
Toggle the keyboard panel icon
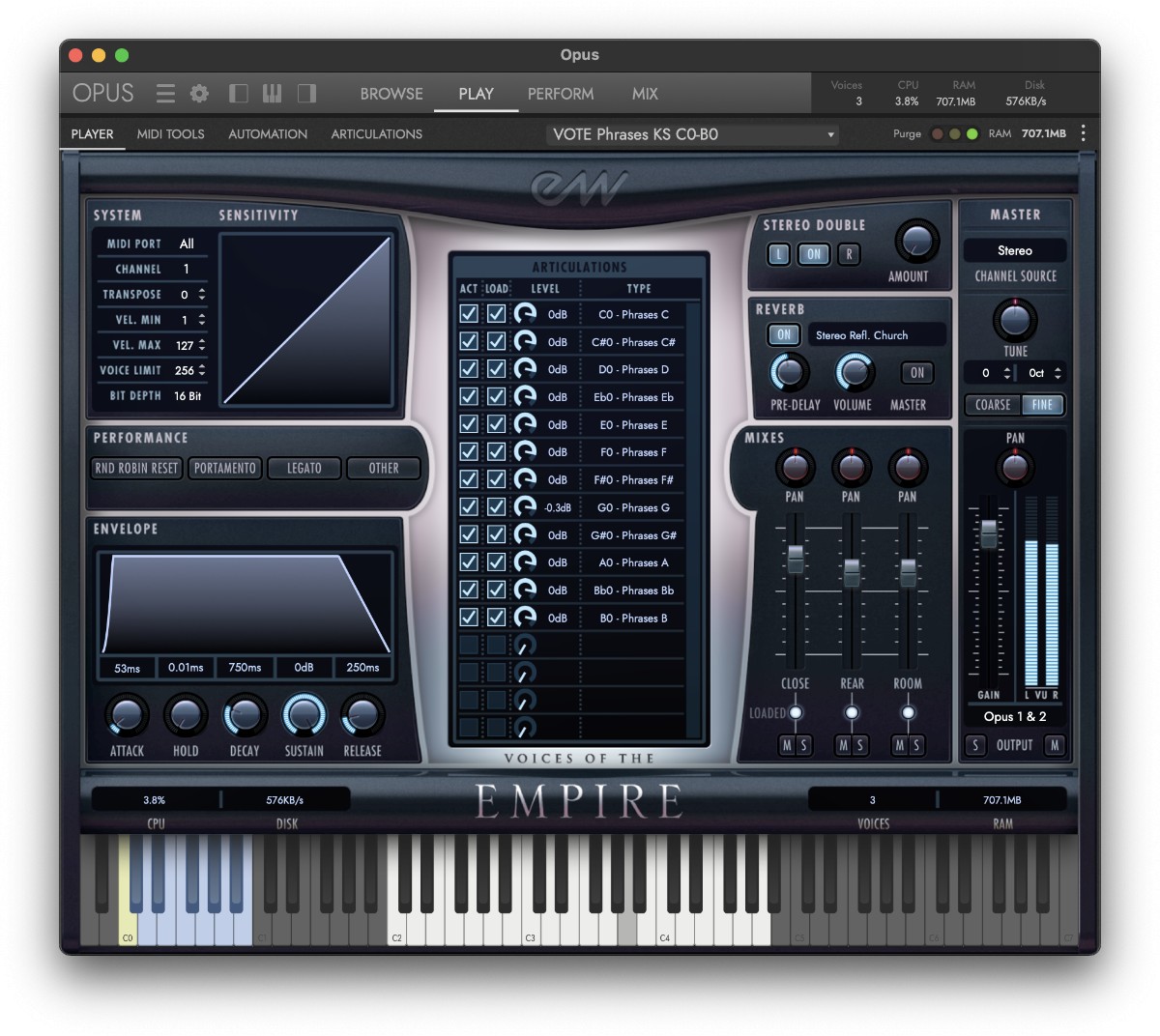[272, 93]
